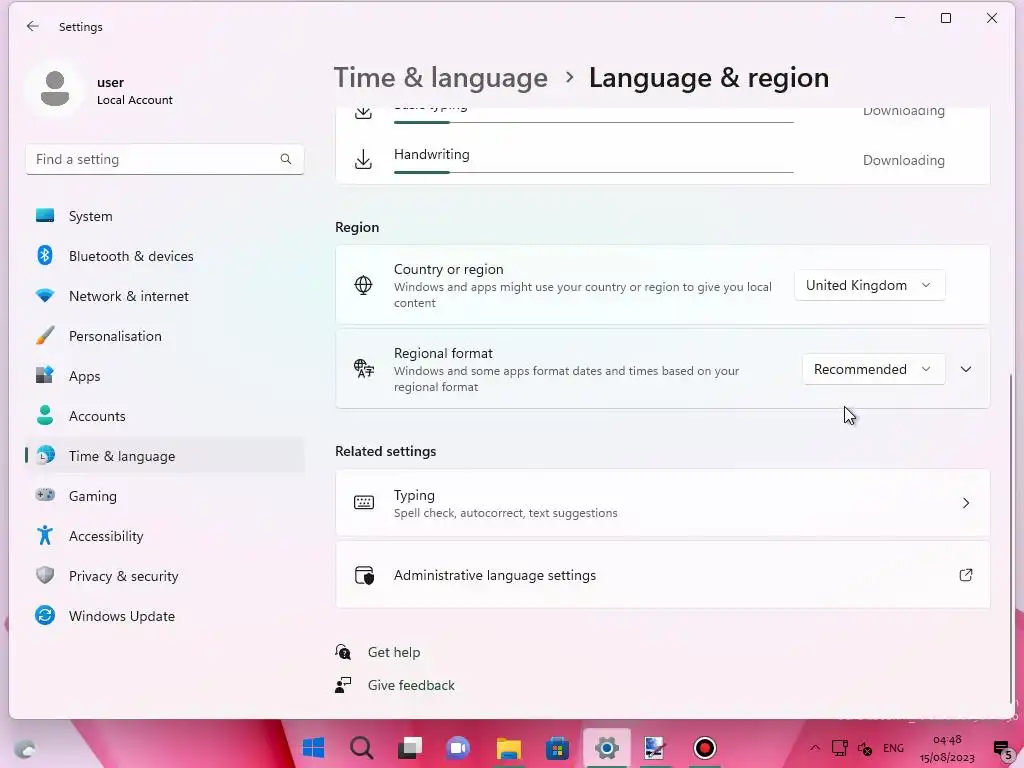Click the Give feedback icon
1024x768 pixels.
(x=343, y=684)
